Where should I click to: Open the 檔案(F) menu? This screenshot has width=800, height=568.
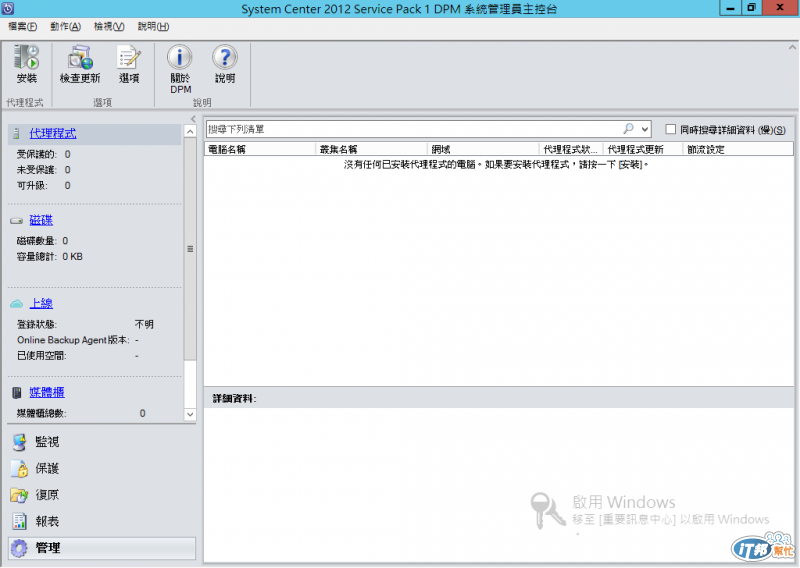[22, 27]
